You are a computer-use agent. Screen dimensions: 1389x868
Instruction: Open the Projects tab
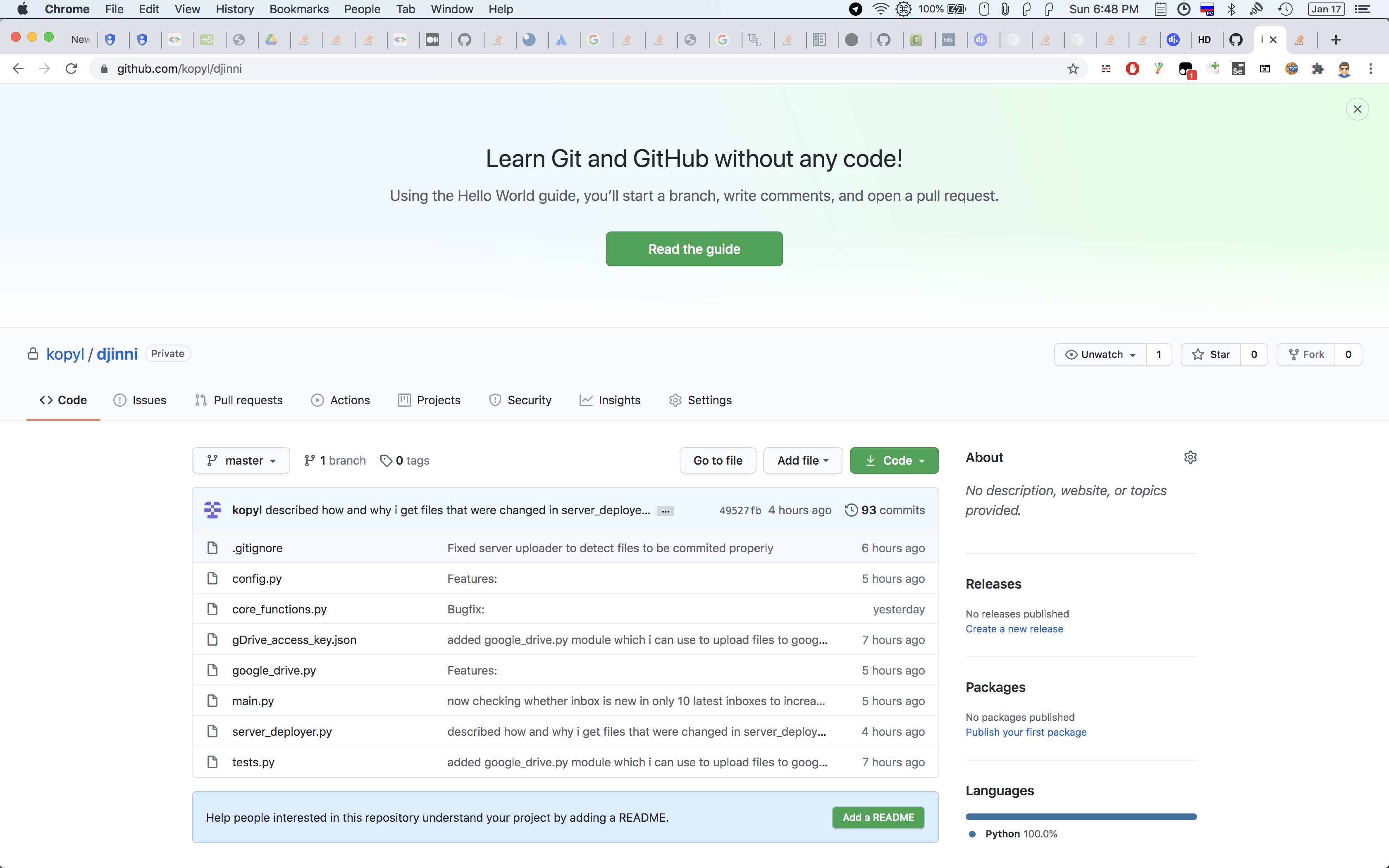(x=429, y=400)
